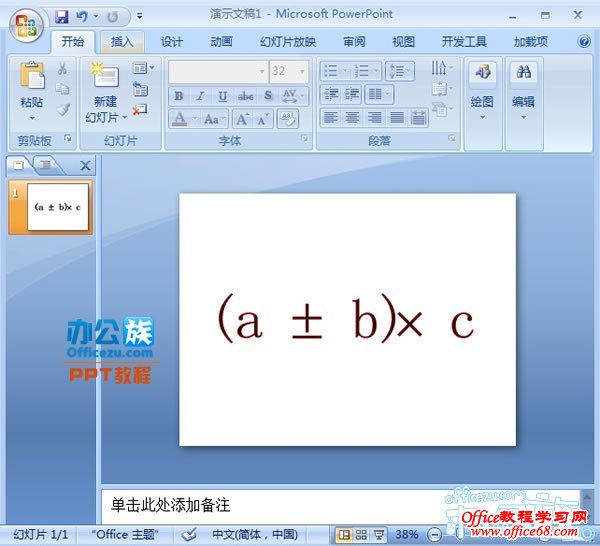Open the 加载项 tab

[530, 41]
